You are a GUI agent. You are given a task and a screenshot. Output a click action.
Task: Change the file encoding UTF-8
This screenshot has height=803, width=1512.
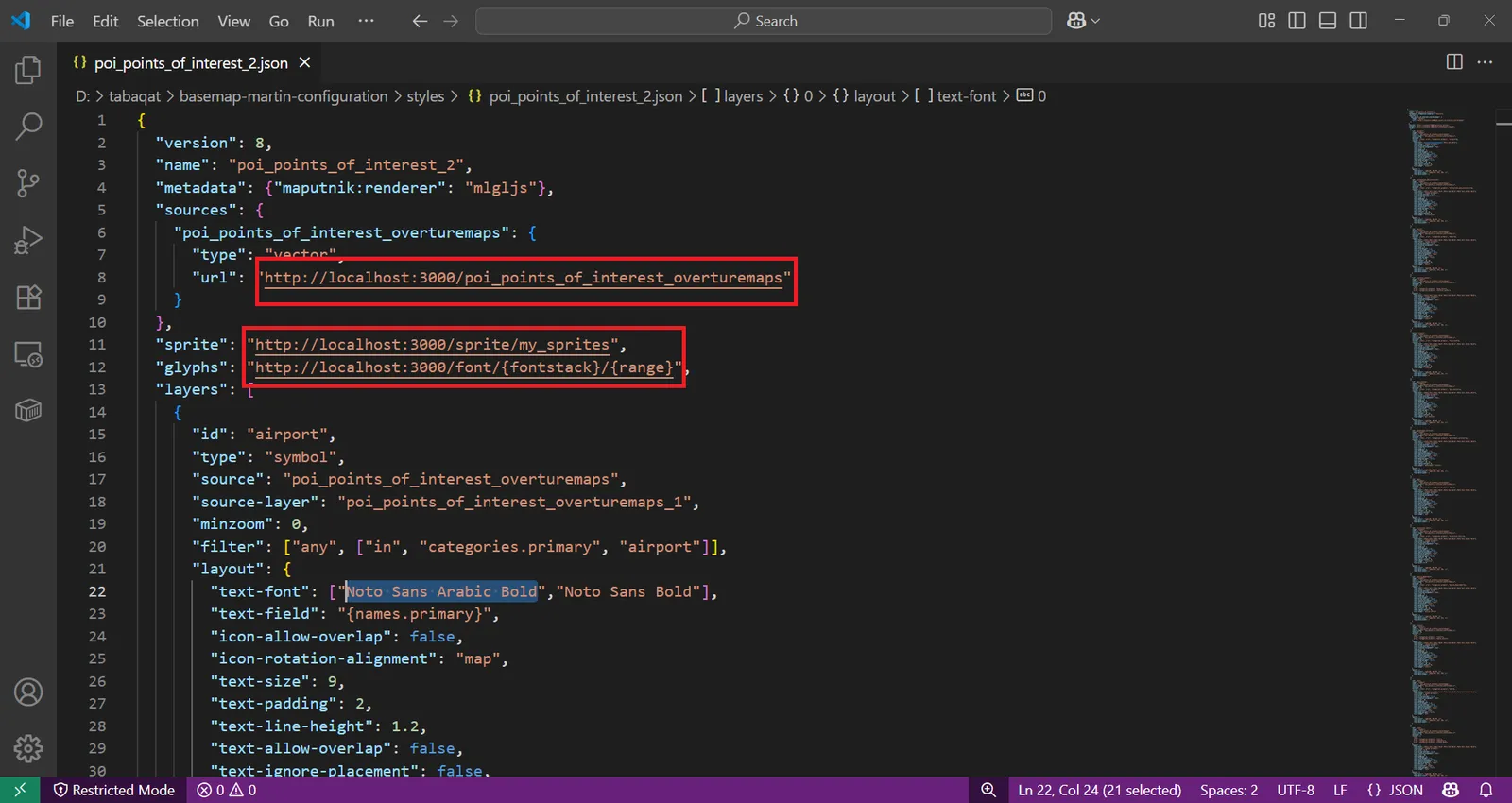point(1296,790)
